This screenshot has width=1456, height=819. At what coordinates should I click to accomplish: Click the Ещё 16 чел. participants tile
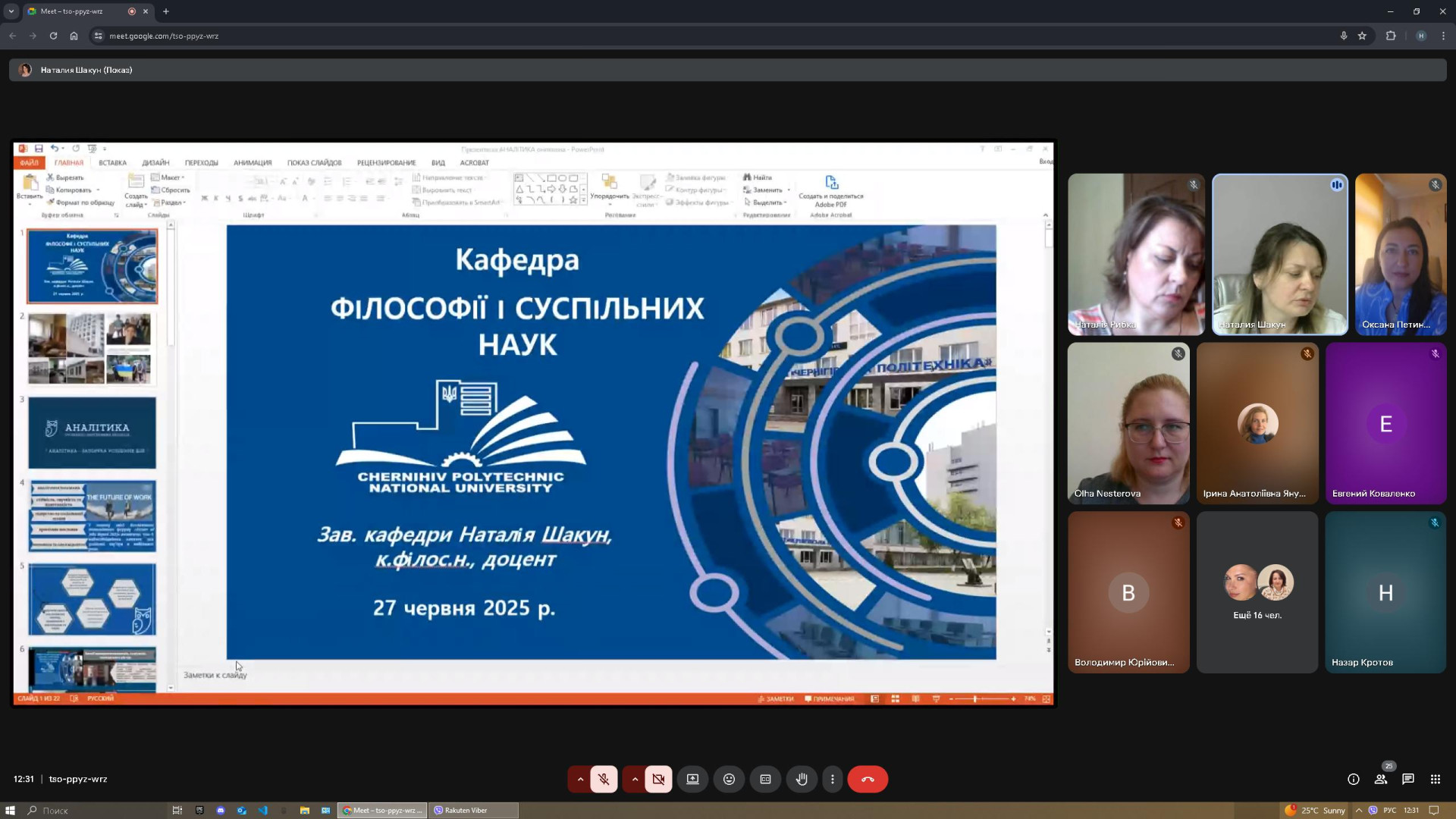click(x=1257, y=592)
